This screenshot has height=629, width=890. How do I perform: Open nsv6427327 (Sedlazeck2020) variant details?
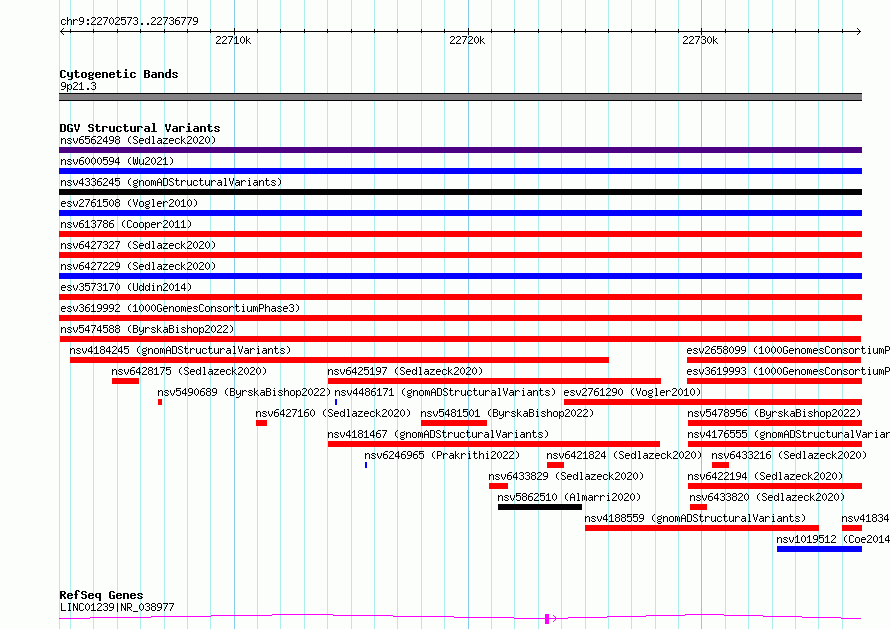[138, 245]
